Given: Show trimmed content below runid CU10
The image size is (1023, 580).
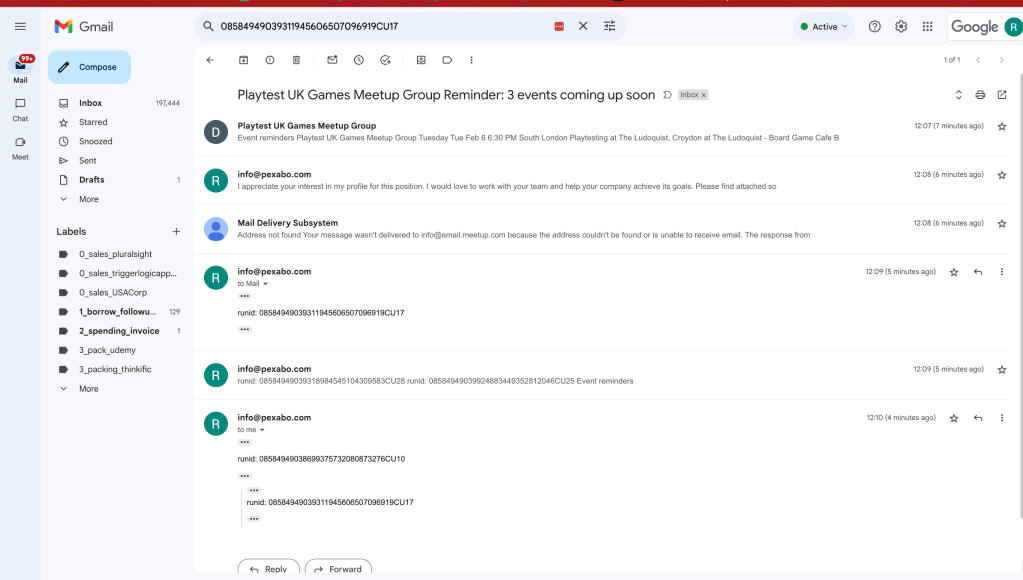Looking at the screenshot, I should pos(245,476).
